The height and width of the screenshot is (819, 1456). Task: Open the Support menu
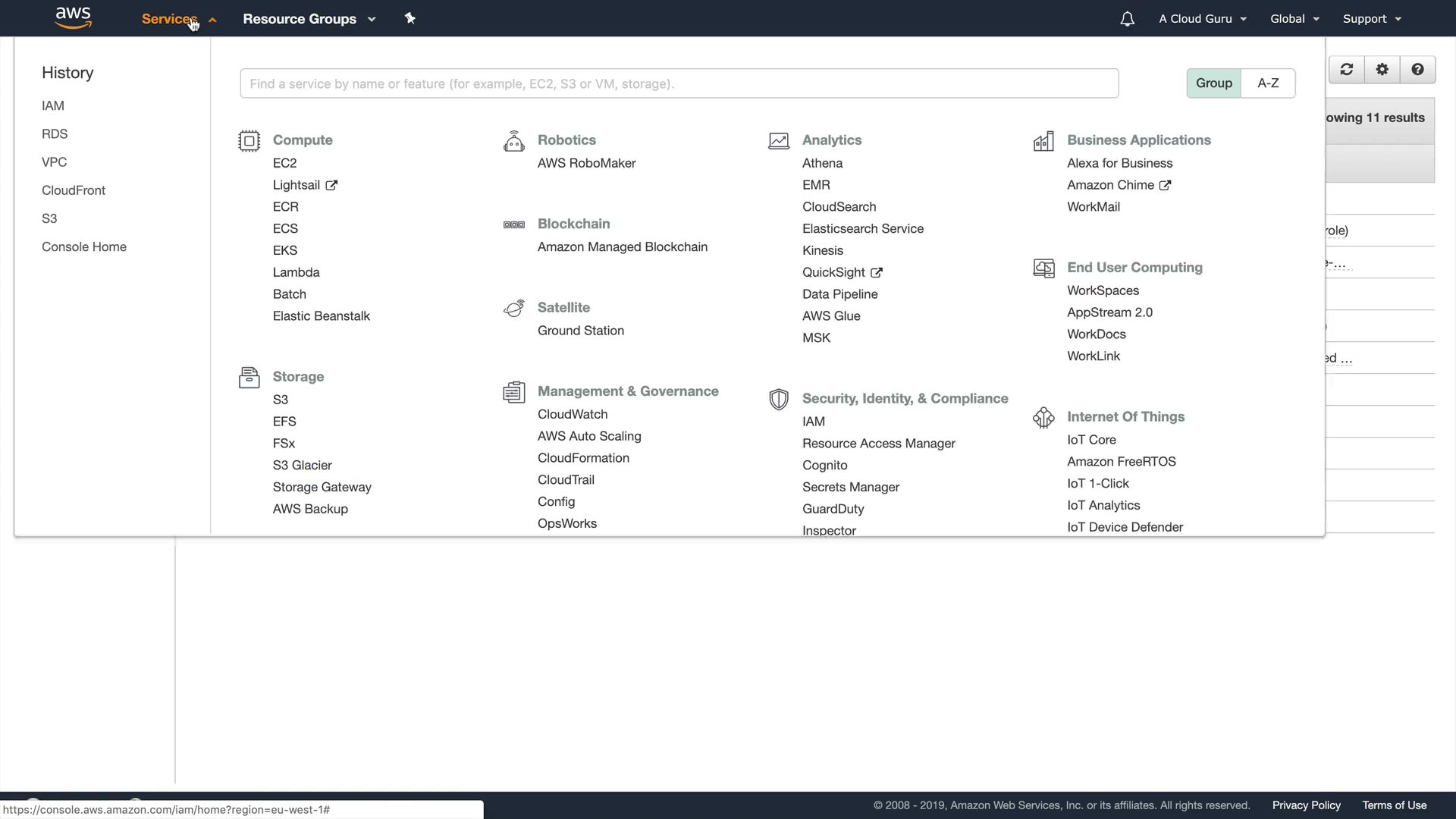point(1371,19)
